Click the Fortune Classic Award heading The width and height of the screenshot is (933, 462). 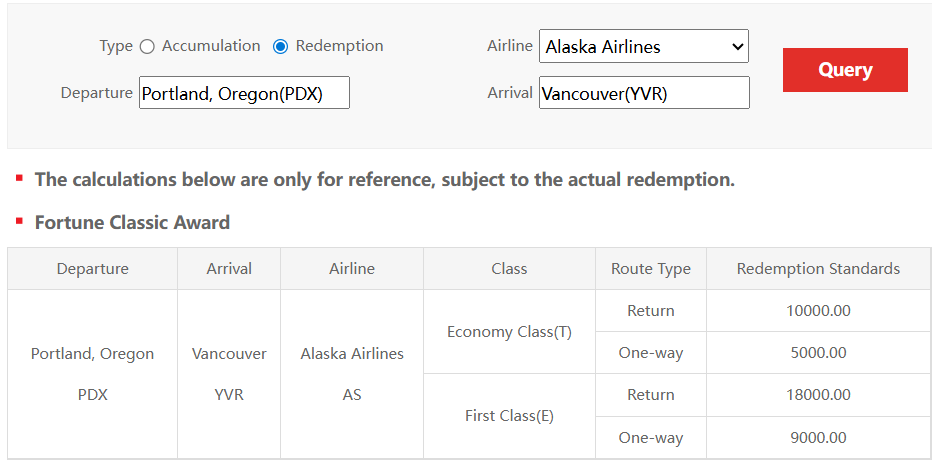(x=132, y=223)
